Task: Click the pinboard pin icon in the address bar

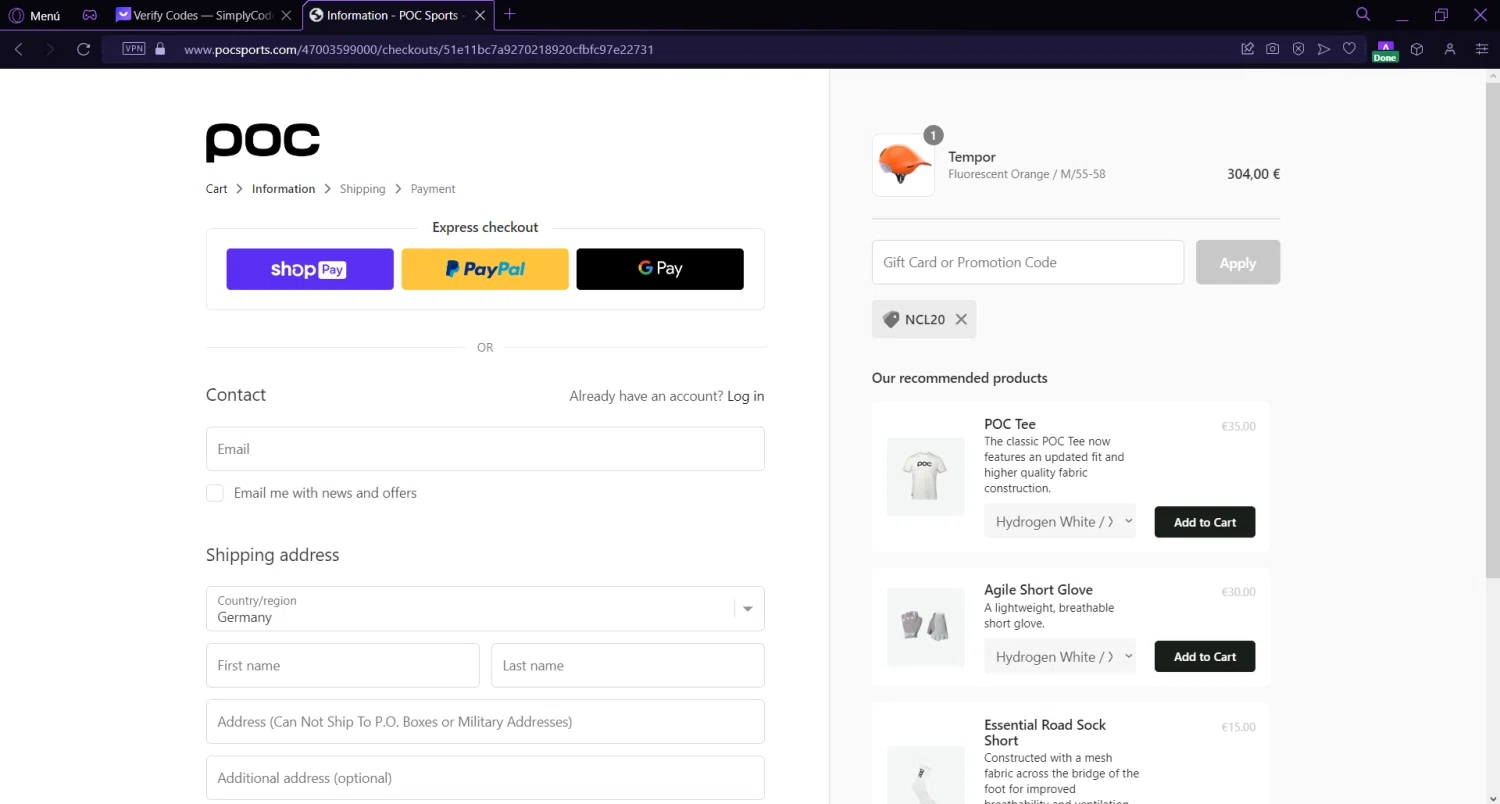Action: pos(1248,49)
